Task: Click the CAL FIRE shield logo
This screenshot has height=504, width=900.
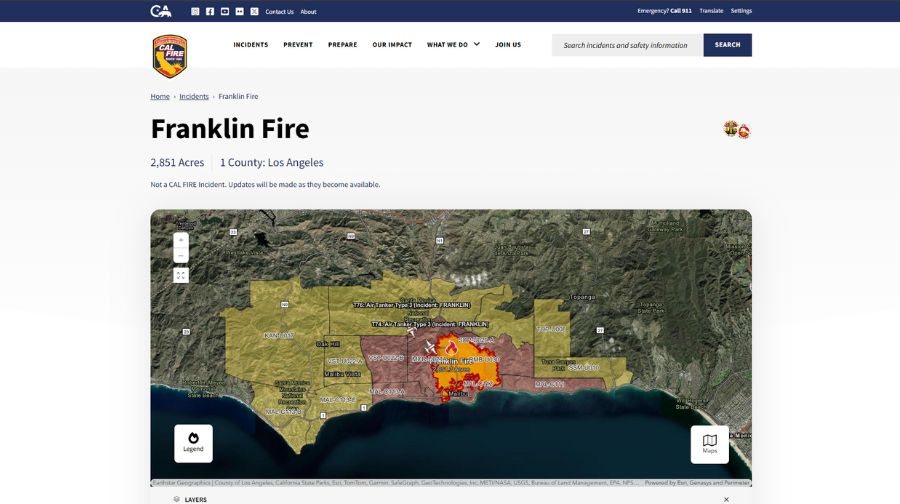Action: click(169, 55)
